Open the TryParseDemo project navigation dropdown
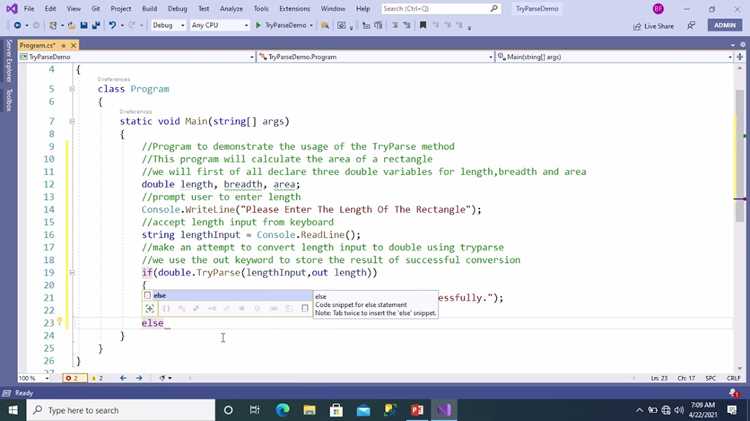 [x=137, y=57]
